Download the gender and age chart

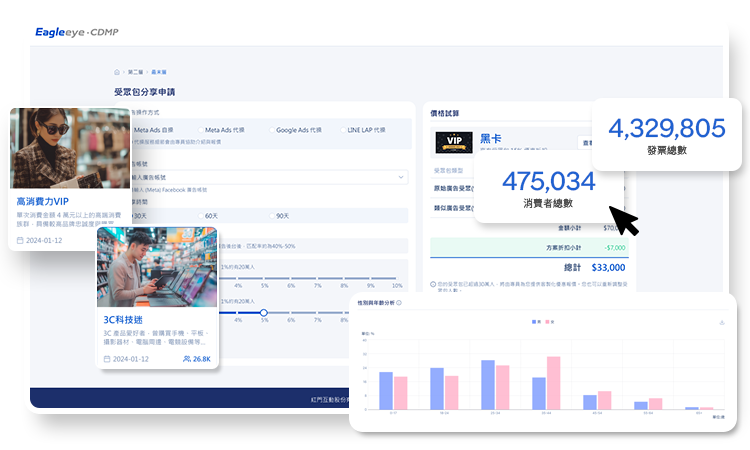[x=722, y=323]
